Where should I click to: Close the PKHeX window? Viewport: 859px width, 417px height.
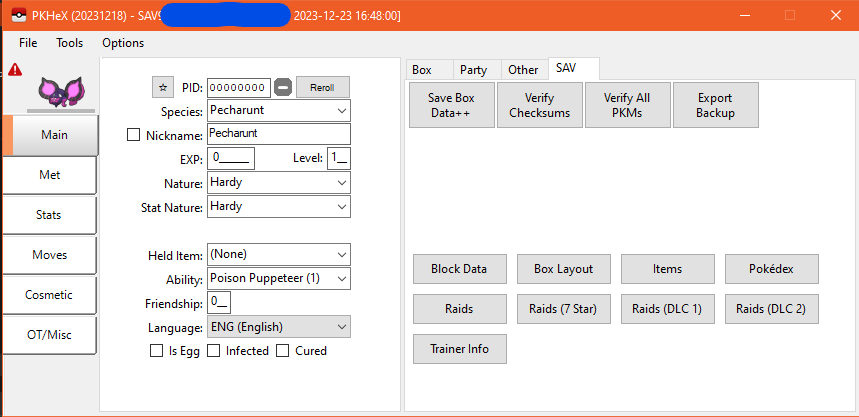pyautogui.click(x=836, y=15)
